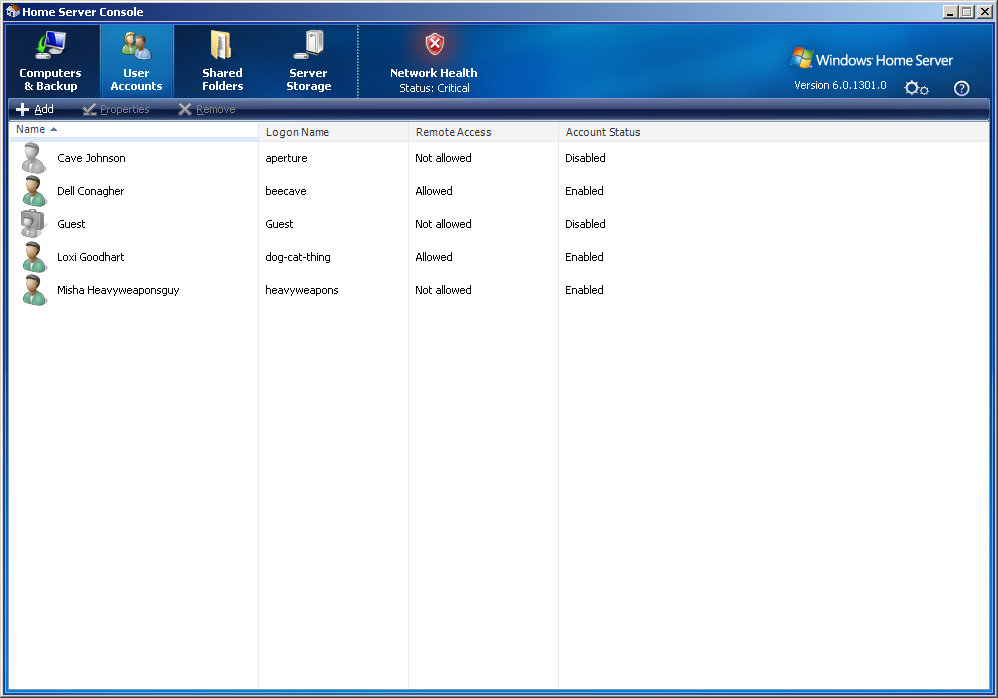Click the Add user button

35,109
